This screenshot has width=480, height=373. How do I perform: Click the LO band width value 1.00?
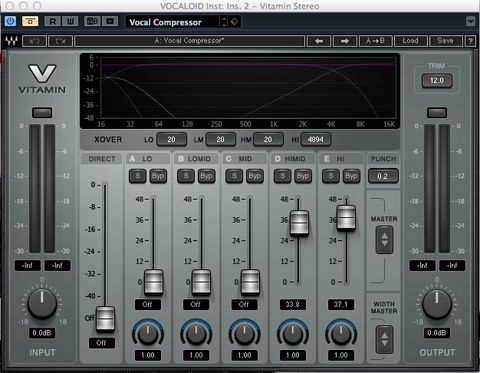pyautogui.click(x=148, y=355)
